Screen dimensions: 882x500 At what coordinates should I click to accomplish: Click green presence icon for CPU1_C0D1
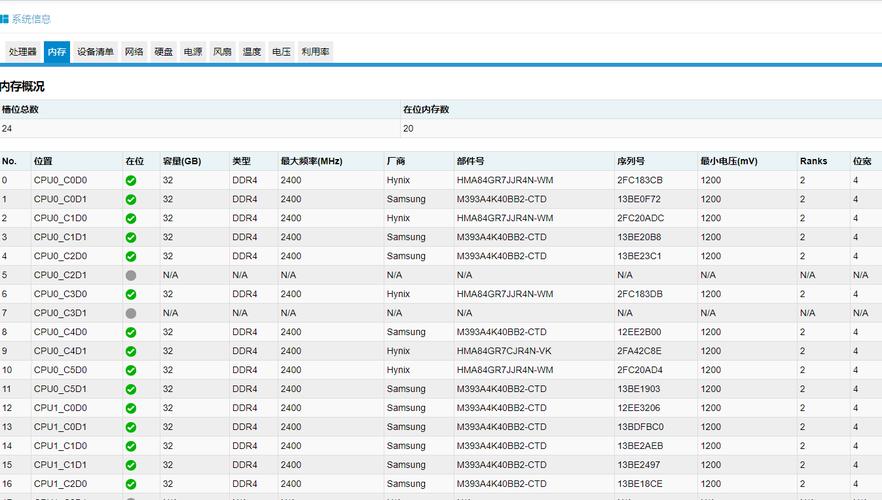130,427
